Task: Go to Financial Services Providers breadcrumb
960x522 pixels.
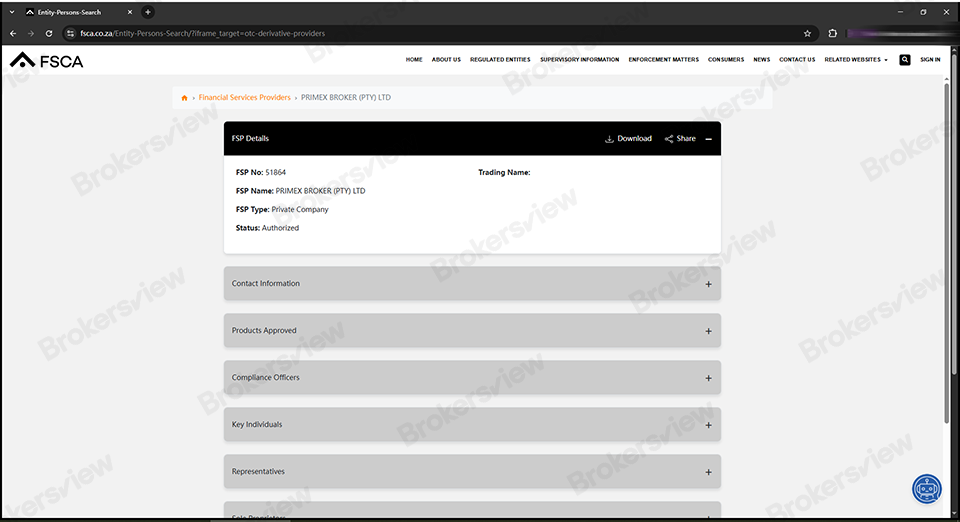Action: click(244, 97)
